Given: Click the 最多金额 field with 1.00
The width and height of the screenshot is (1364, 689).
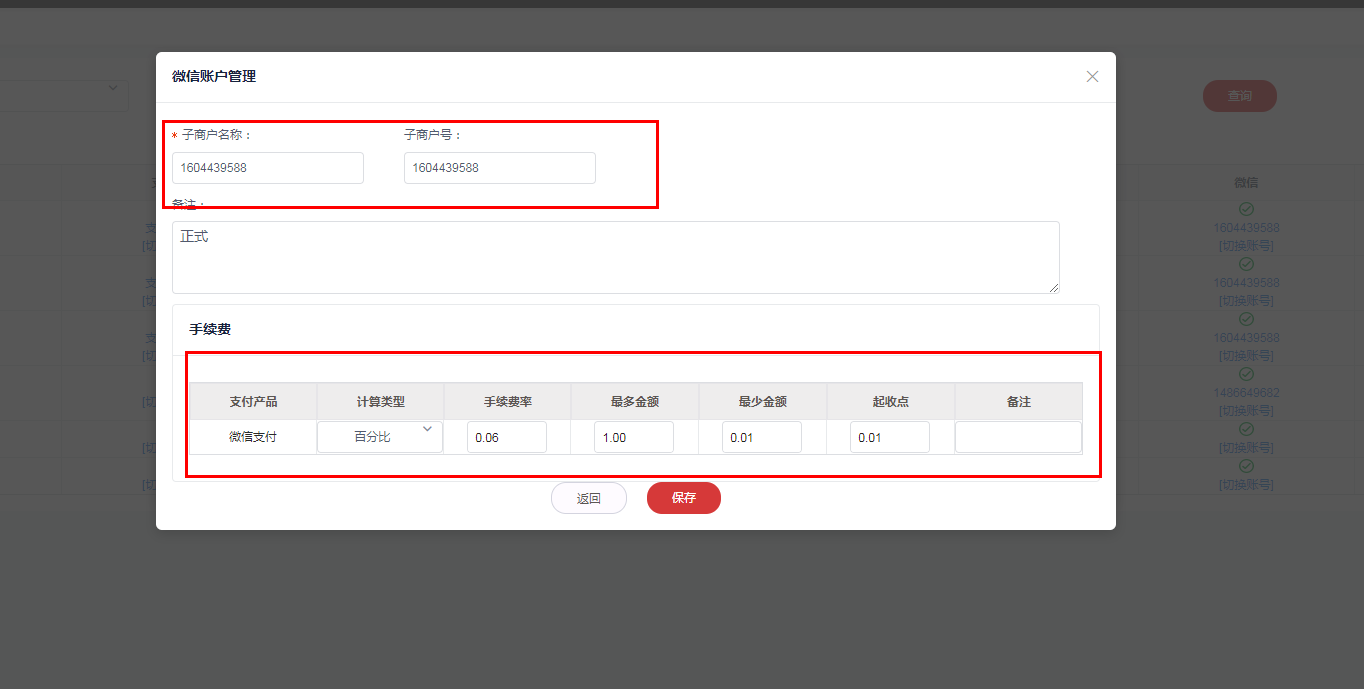Looking at the screenshot, I should (x=634, y=437).
